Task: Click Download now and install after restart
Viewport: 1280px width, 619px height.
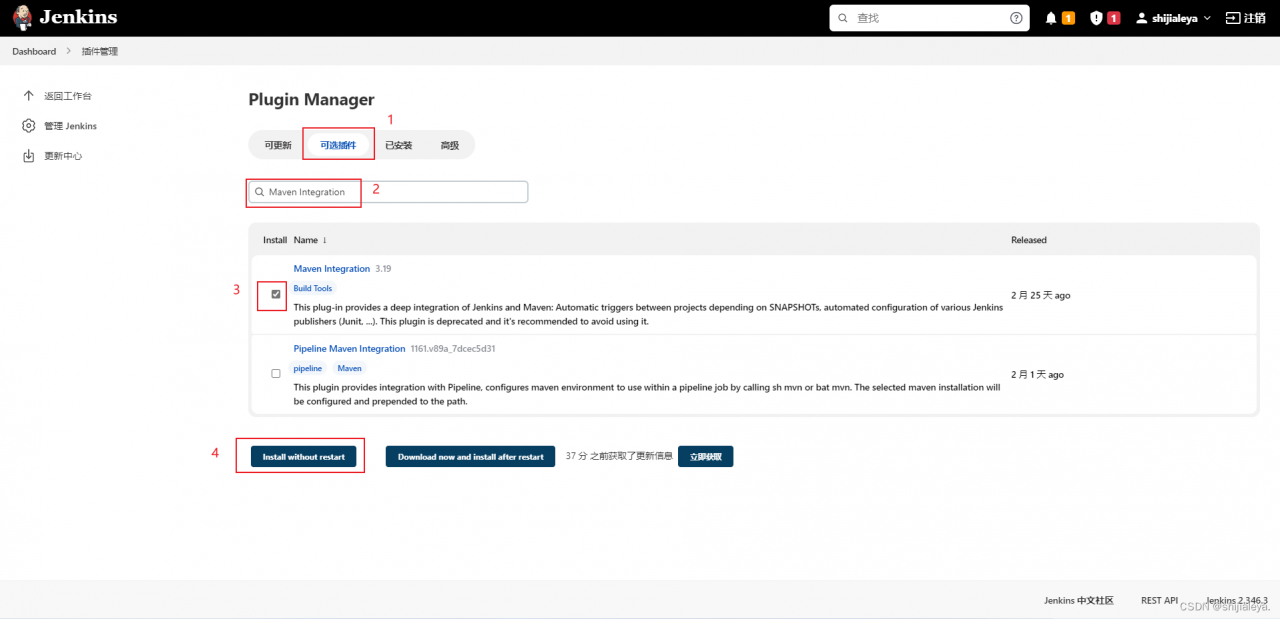Action: coord(471,457)
